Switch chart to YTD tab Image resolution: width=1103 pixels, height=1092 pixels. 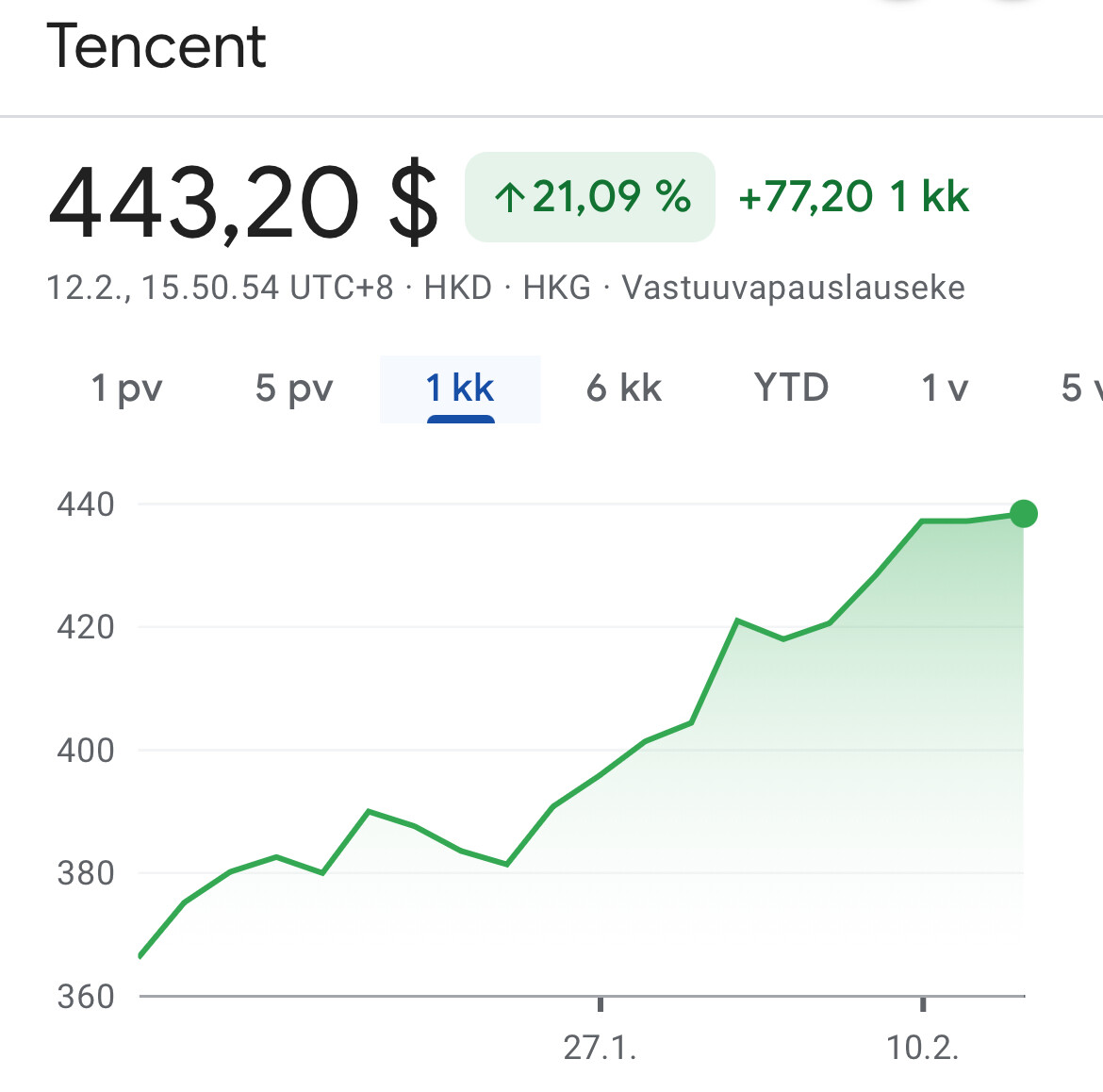[791, 388]
